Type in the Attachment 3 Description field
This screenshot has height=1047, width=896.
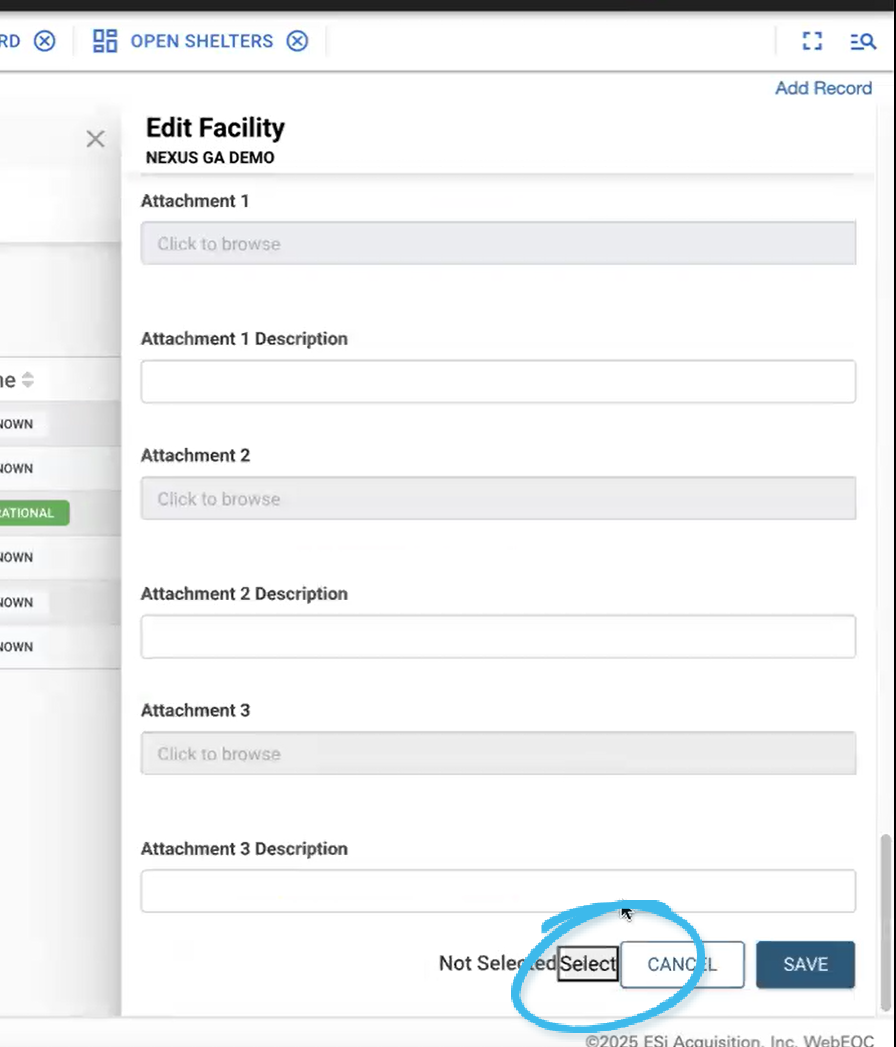(498, 891)
